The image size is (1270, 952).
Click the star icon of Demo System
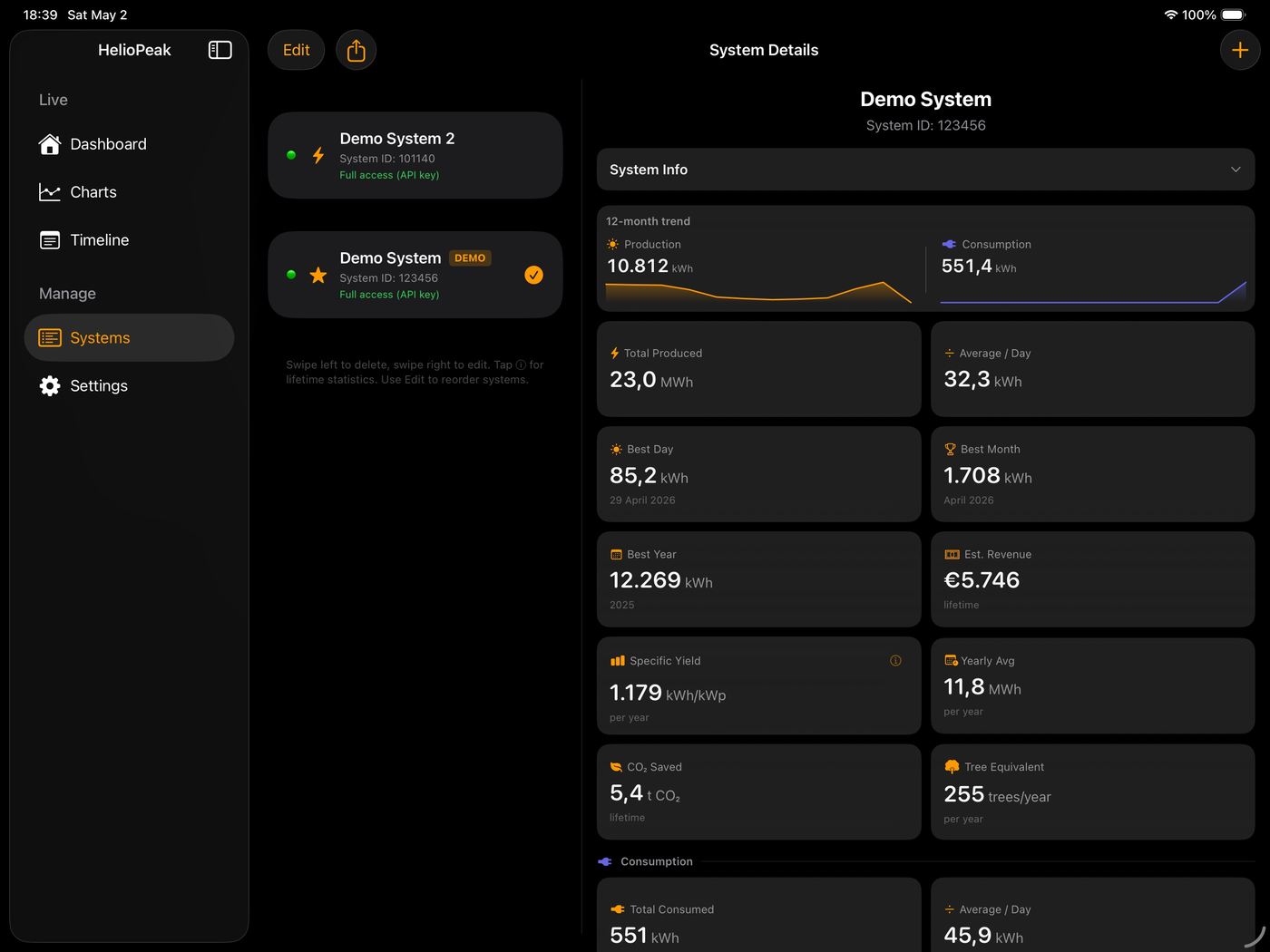click(x=318, y=275)
